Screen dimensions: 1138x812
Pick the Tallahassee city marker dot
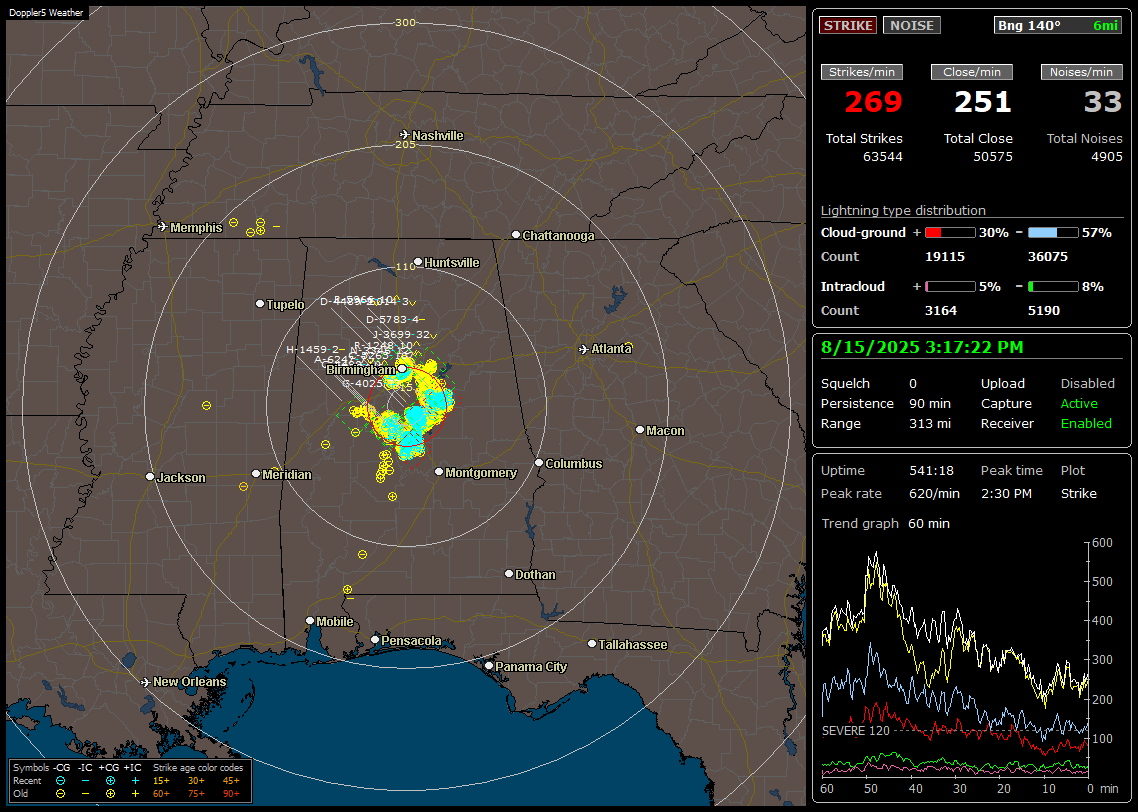pos(592,644)
